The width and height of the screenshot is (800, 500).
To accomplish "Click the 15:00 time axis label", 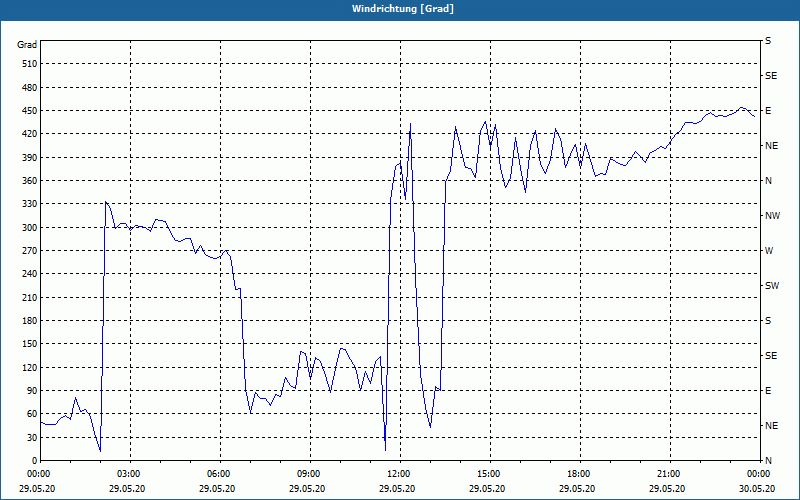I will [490, 474].
